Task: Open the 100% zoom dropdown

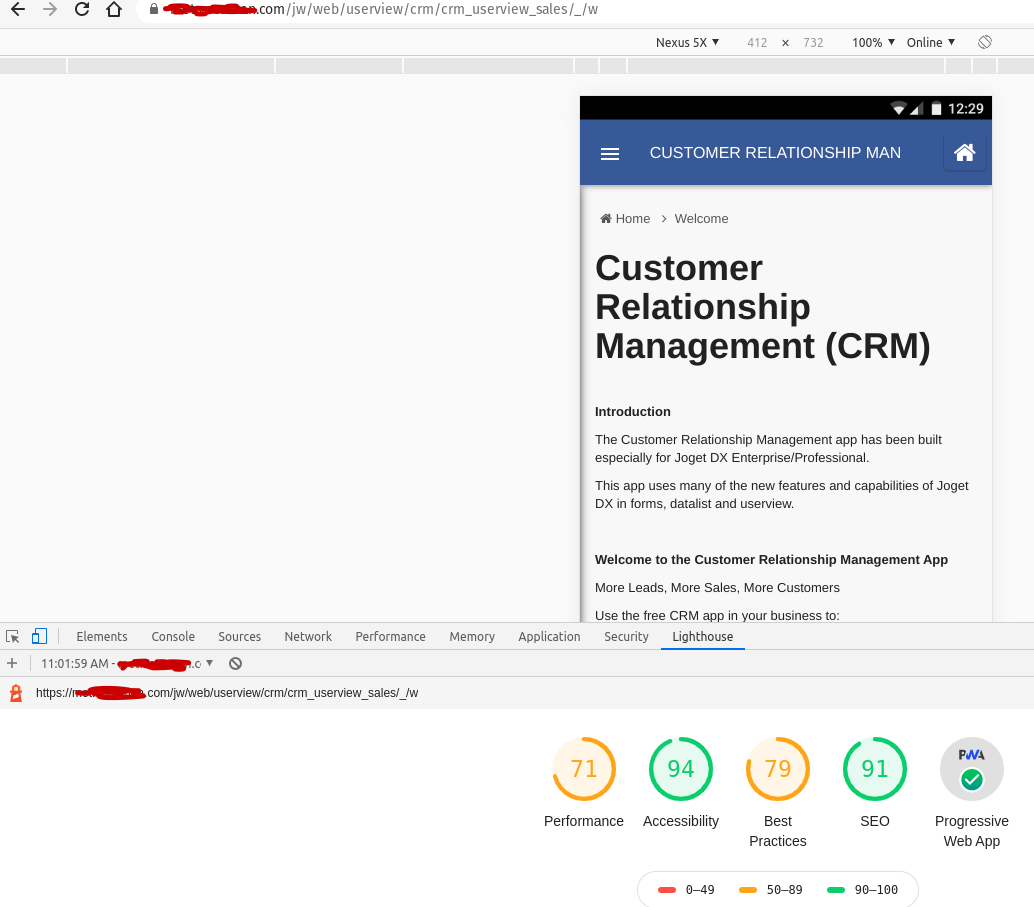Action: click(873, 42)
